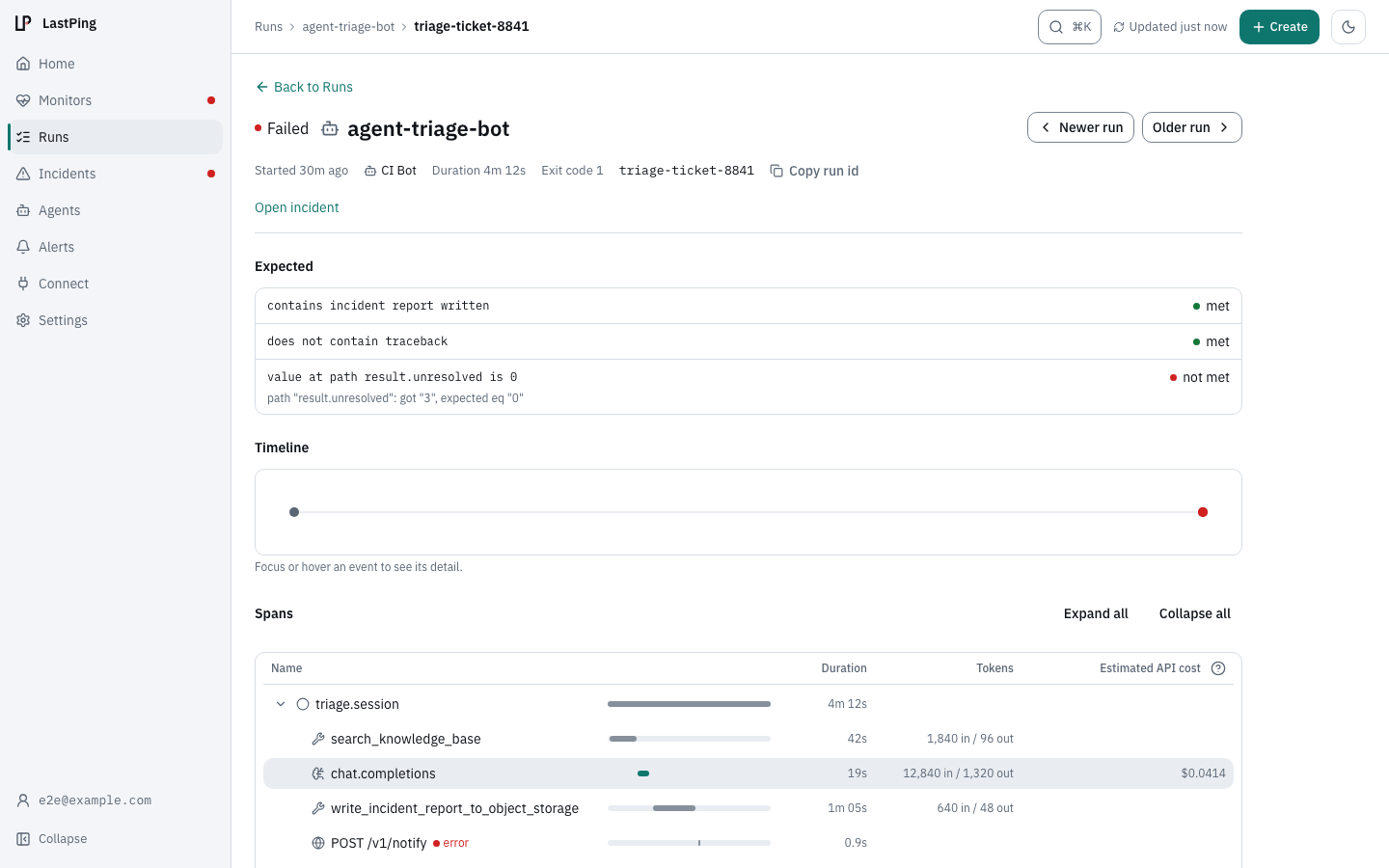Viewport: 1389px width, 868px height.
Task: Click the chat.completions span icon
Action: click(318, 773)
